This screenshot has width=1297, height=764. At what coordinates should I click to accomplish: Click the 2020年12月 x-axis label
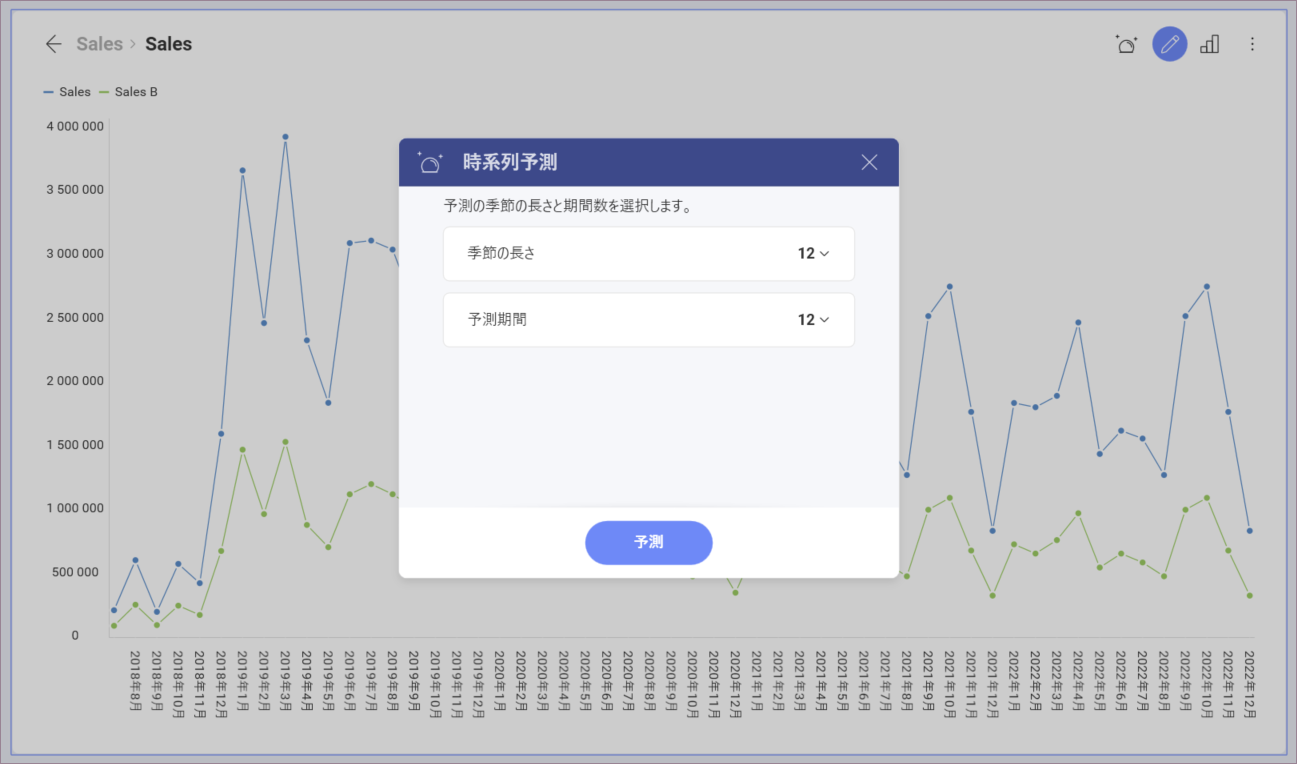coord(735,683)
